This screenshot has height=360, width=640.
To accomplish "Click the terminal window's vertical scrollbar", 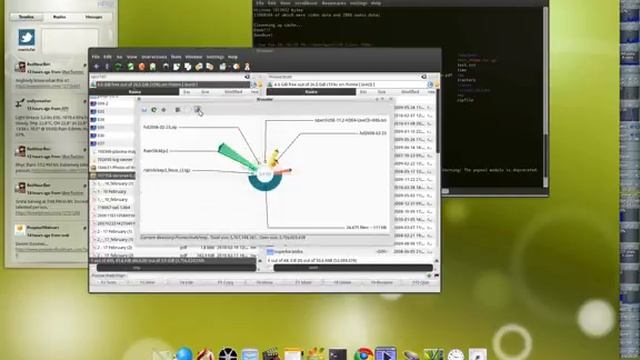I will 545,96.
